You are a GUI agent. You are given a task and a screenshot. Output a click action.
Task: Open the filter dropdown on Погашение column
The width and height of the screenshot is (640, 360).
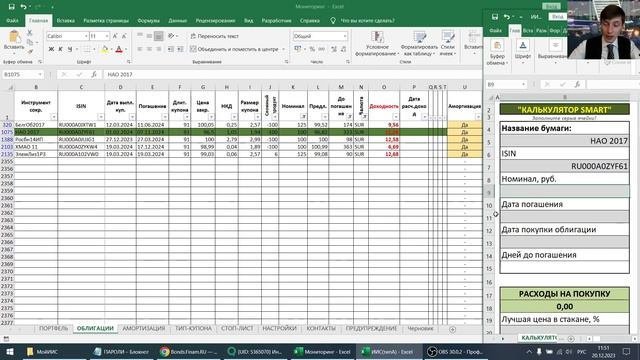pyautogui.click(x=164, y=117)
